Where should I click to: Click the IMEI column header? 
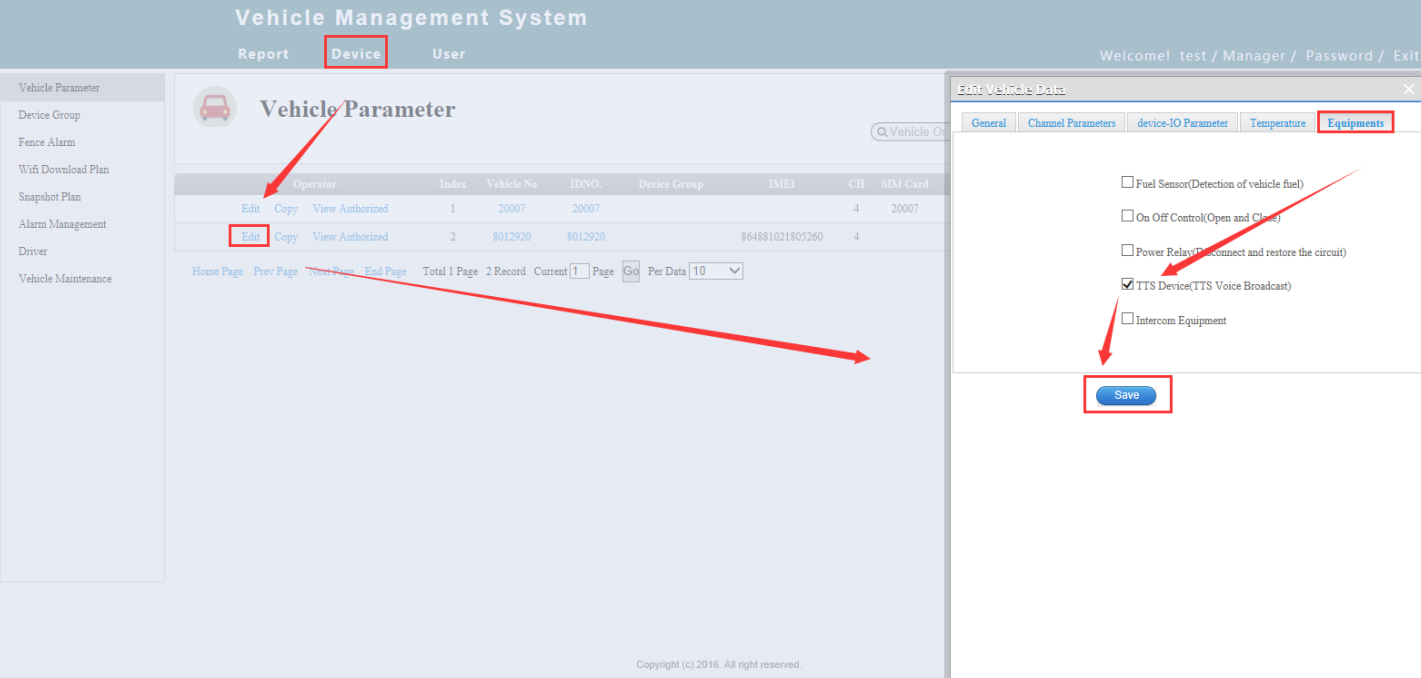pyautogui.click(x=782, y=184)
